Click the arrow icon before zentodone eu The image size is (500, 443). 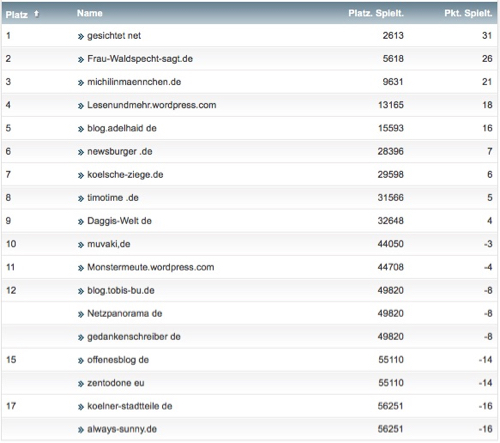point(81,384)
